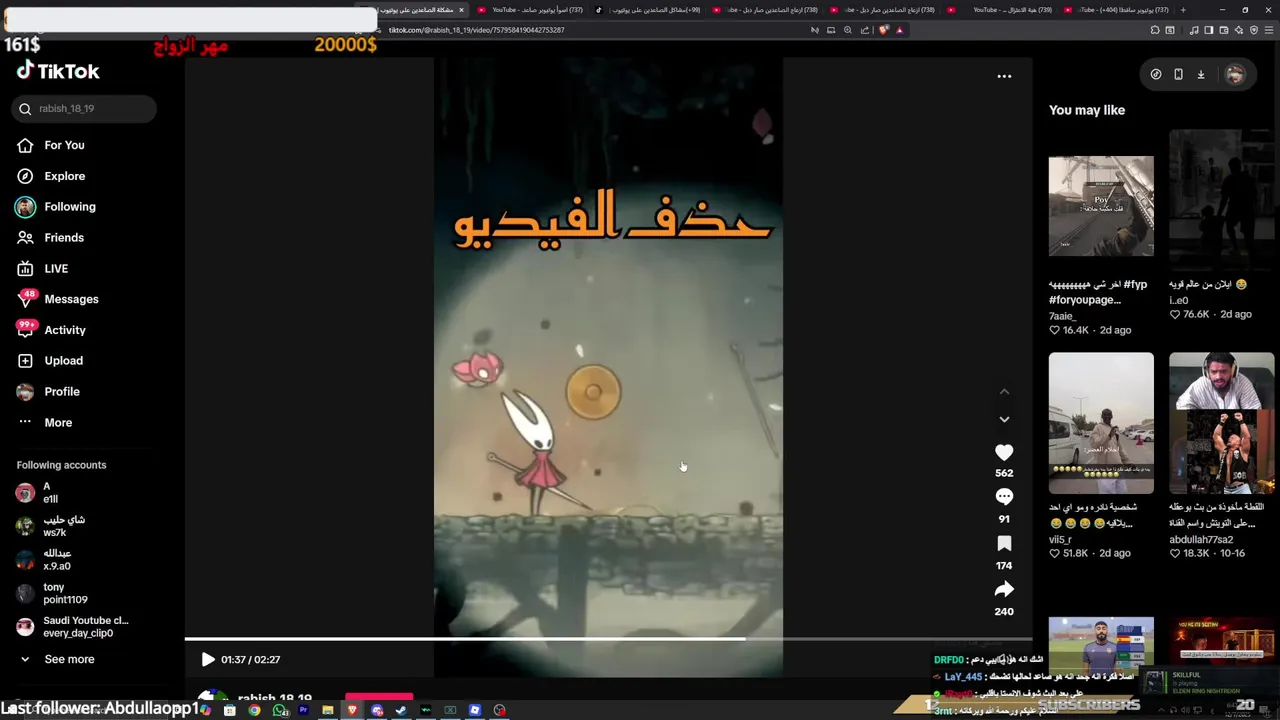This screenshot has width=1280, height=720.
Task: Open WhatsApp from the taskbar
Action: [280, 710]
